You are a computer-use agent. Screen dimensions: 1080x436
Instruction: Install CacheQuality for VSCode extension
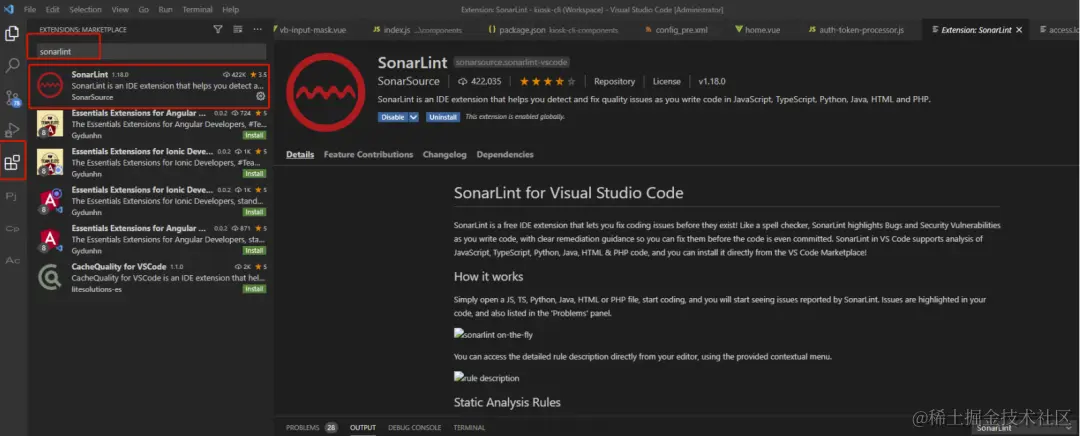[x=254, y=289]
